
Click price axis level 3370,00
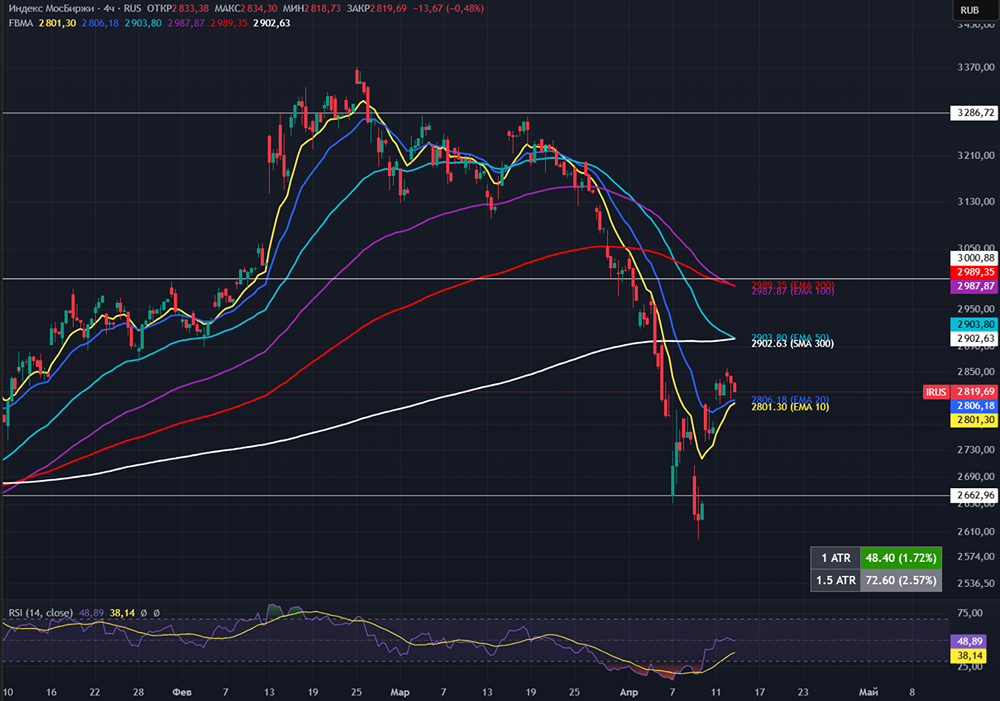976,67
